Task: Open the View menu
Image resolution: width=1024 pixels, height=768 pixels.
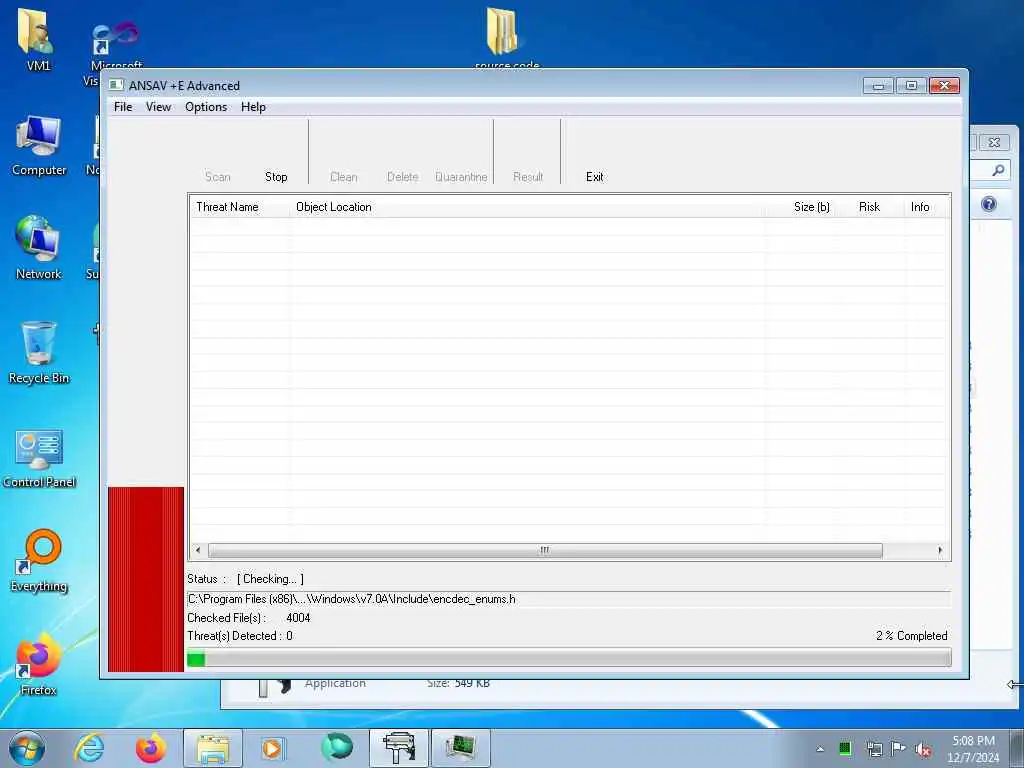Action: (158, 107)
